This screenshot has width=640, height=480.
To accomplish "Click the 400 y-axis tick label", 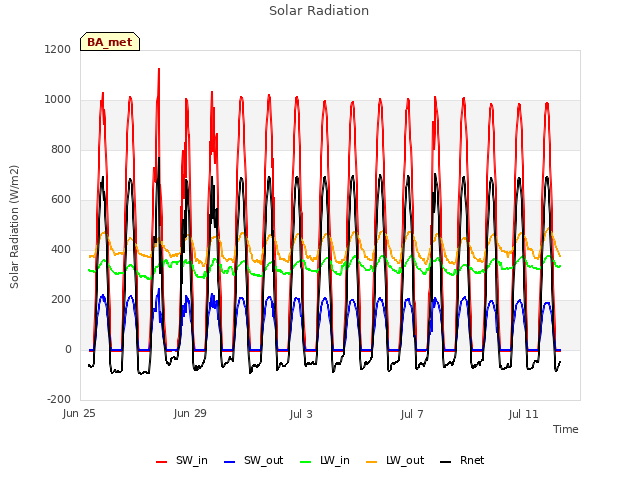I will [61, 249].
